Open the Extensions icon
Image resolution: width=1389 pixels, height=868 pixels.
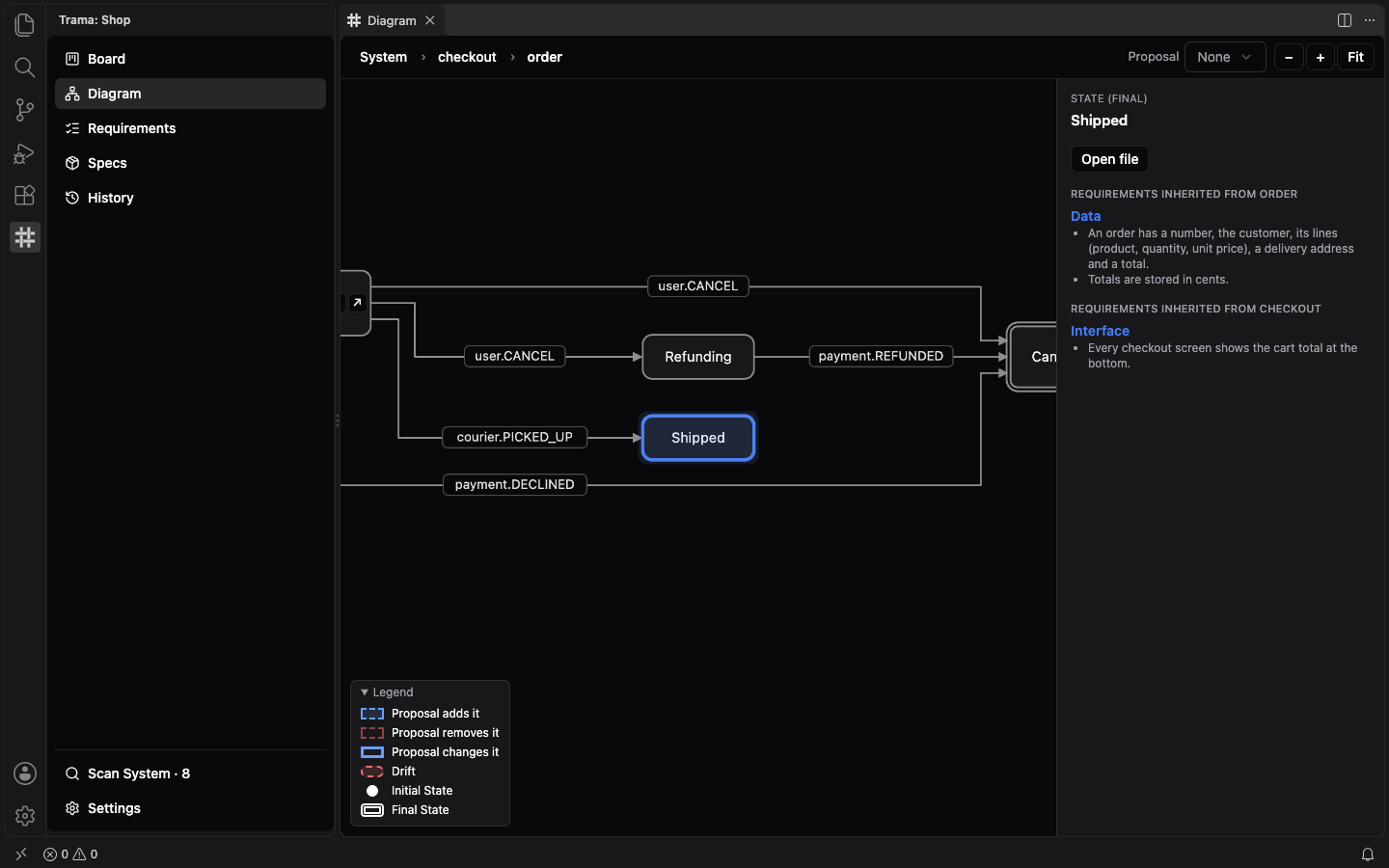[x=25, y=195]
